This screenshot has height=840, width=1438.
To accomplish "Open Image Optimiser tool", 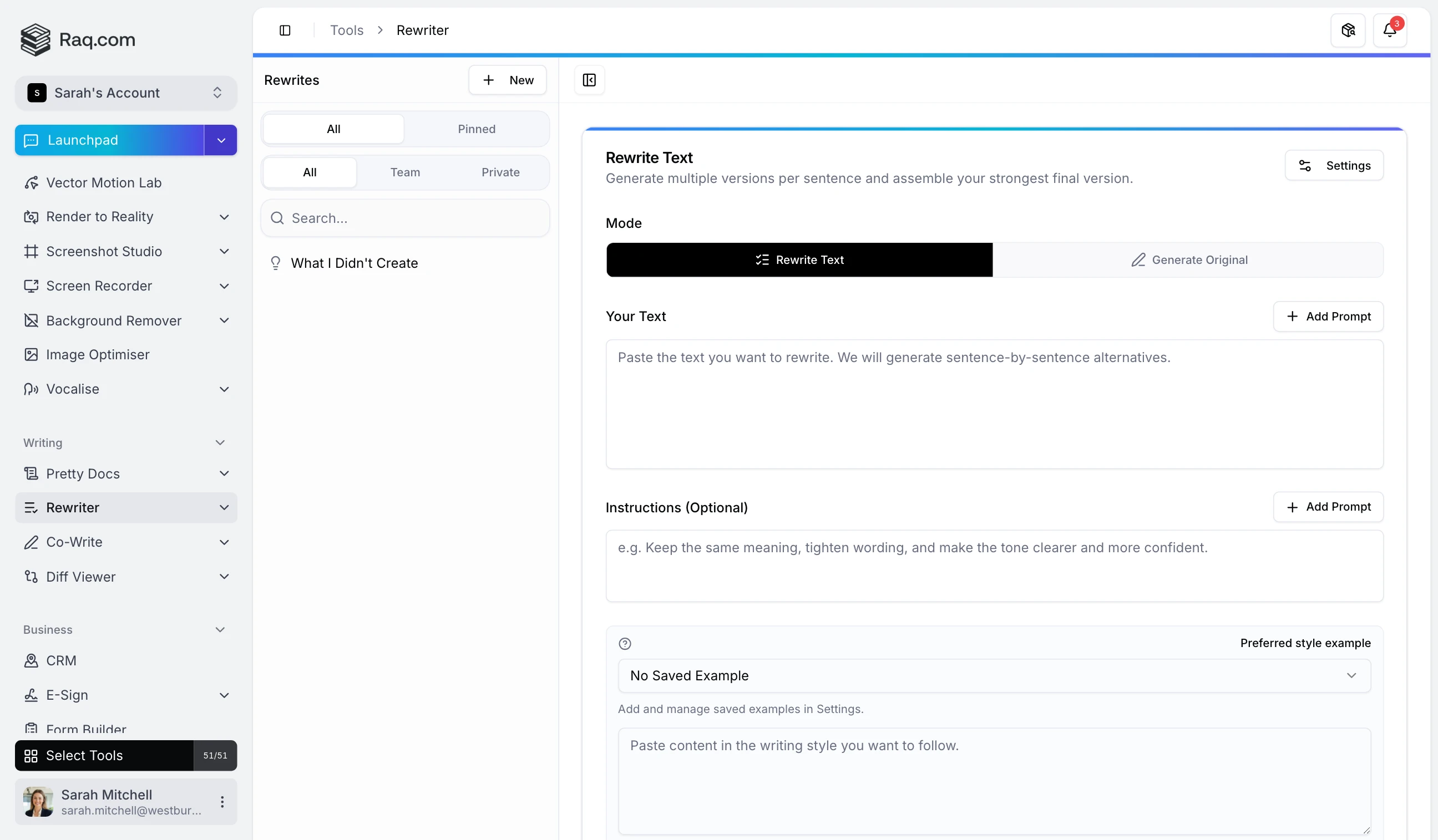I will click(x=98, y=354).
